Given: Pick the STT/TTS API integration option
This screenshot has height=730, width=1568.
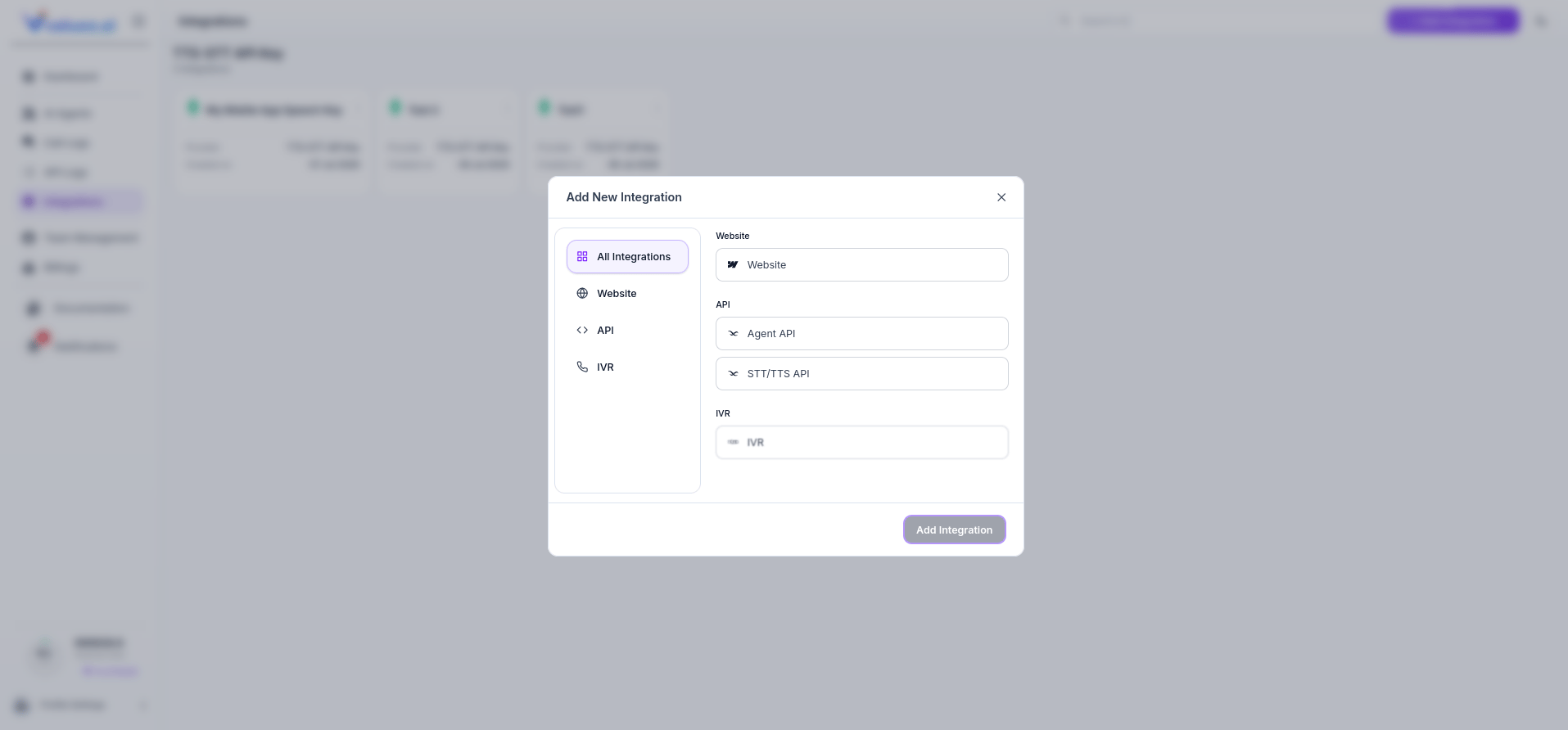Looking at the screenshot, I should 862,374.
